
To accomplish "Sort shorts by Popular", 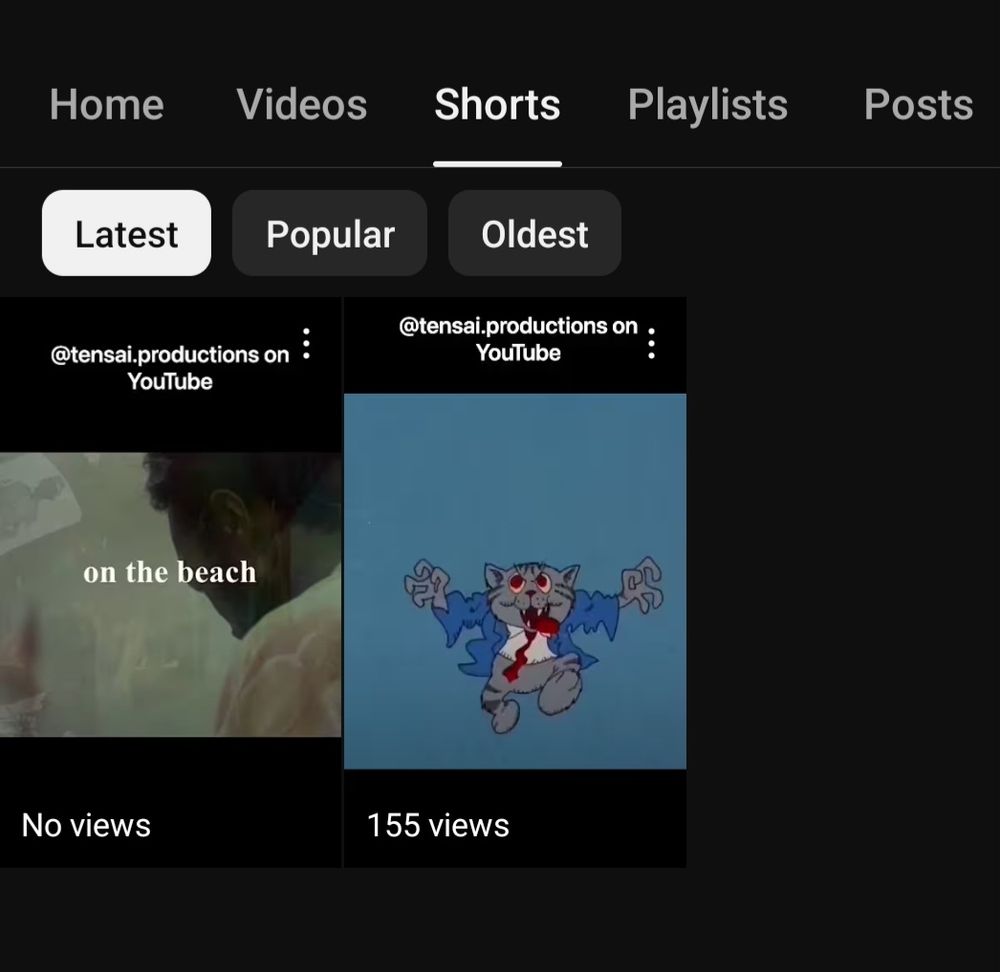I will [330, 233].
